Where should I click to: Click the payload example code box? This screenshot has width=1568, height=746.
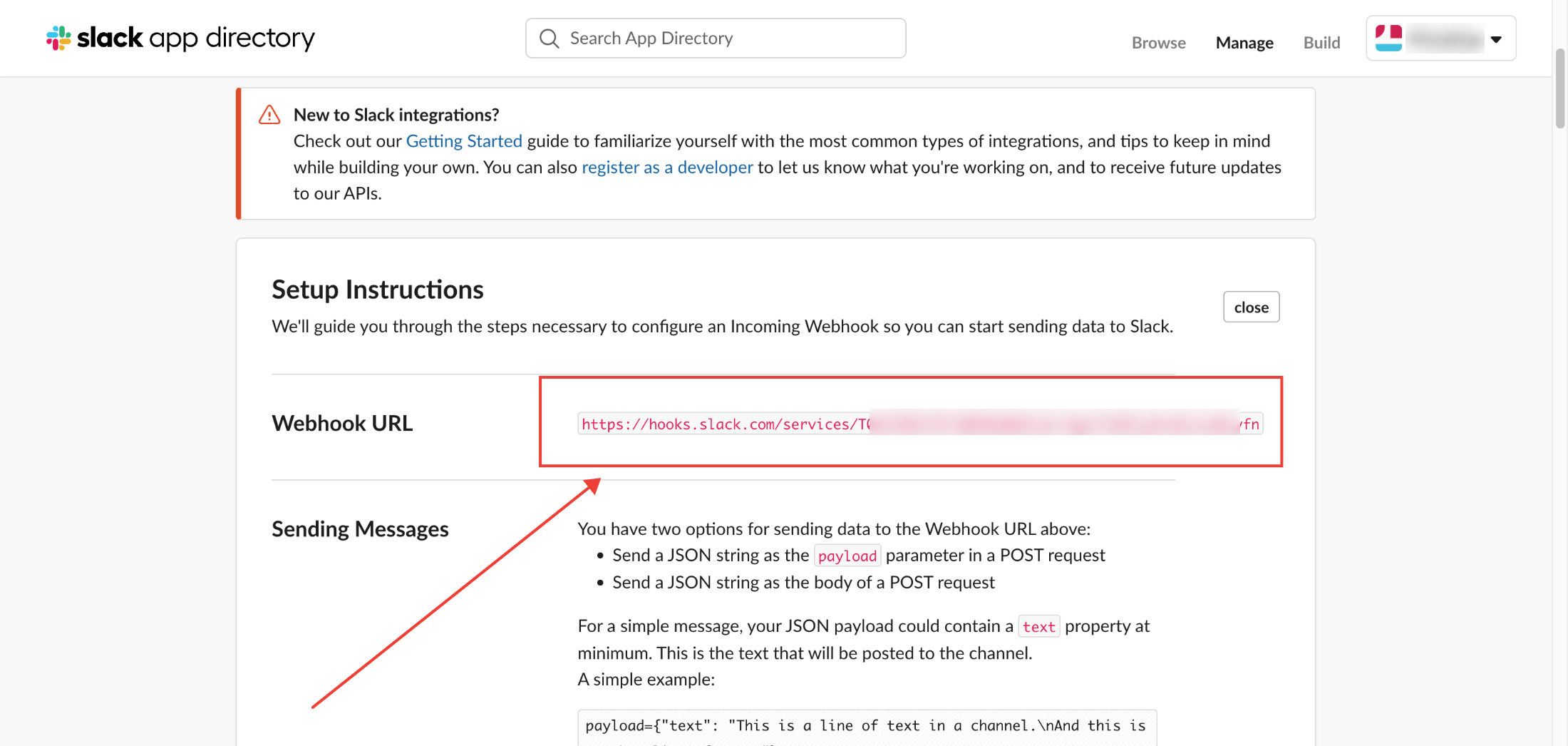[x=867, y=727]
